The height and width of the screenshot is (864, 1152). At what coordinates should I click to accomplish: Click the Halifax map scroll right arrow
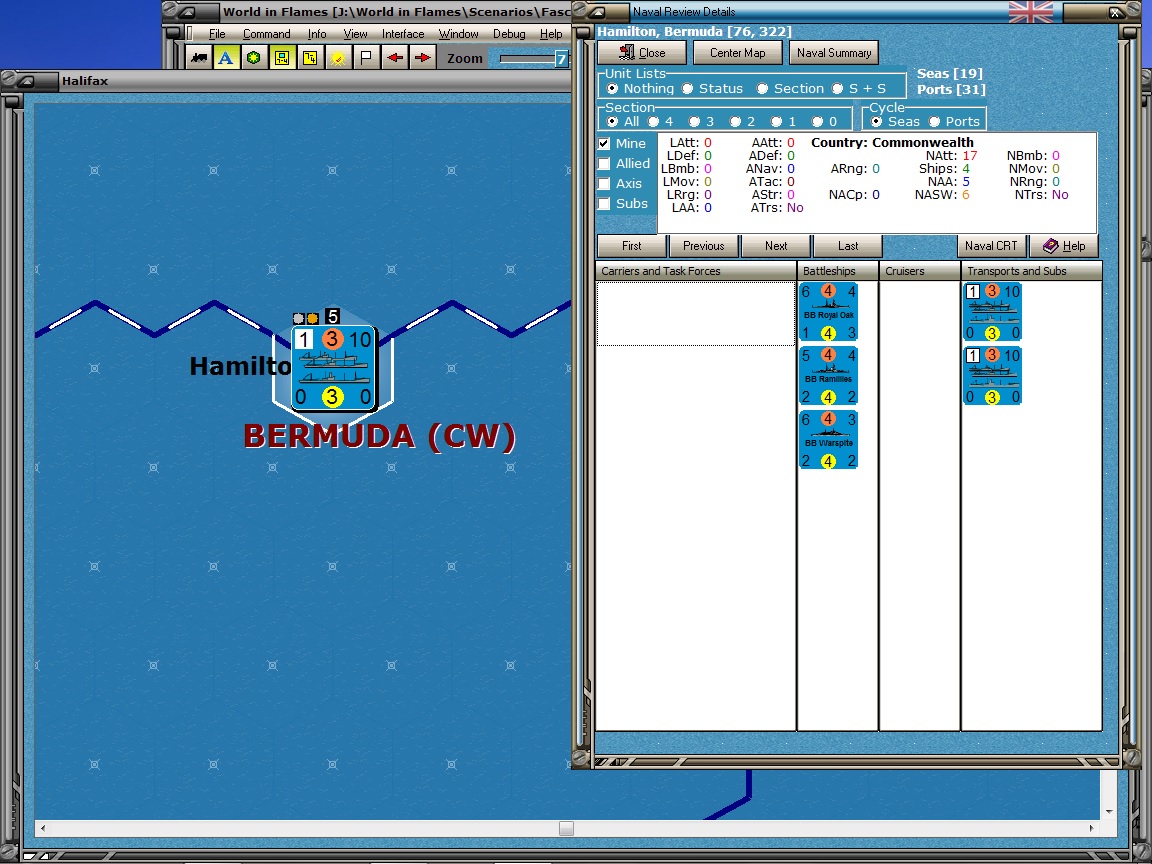click(1091, 828)
